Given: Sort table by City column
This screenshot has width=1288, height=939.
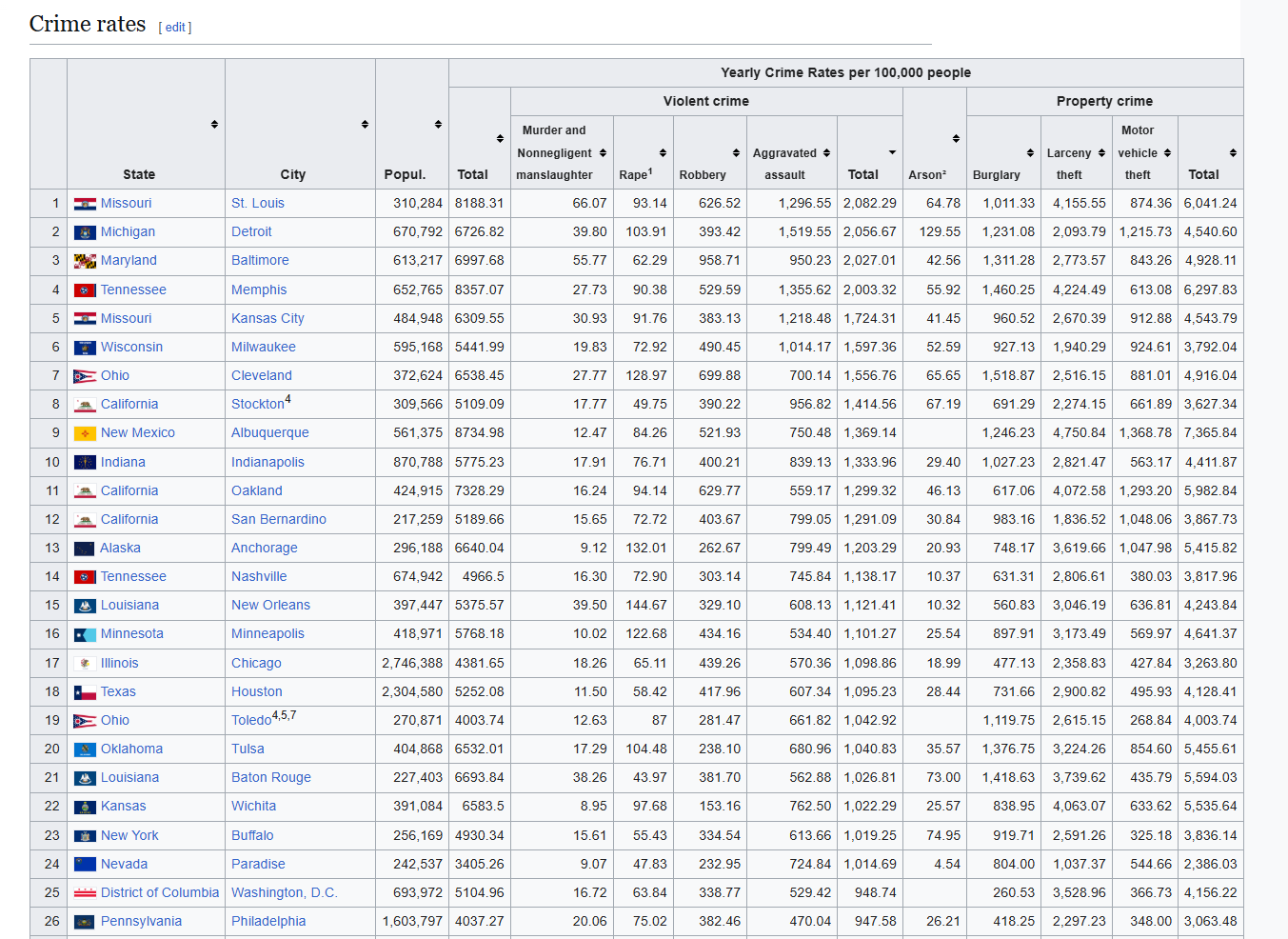Looking at the screenshot, I should point(365,125).
